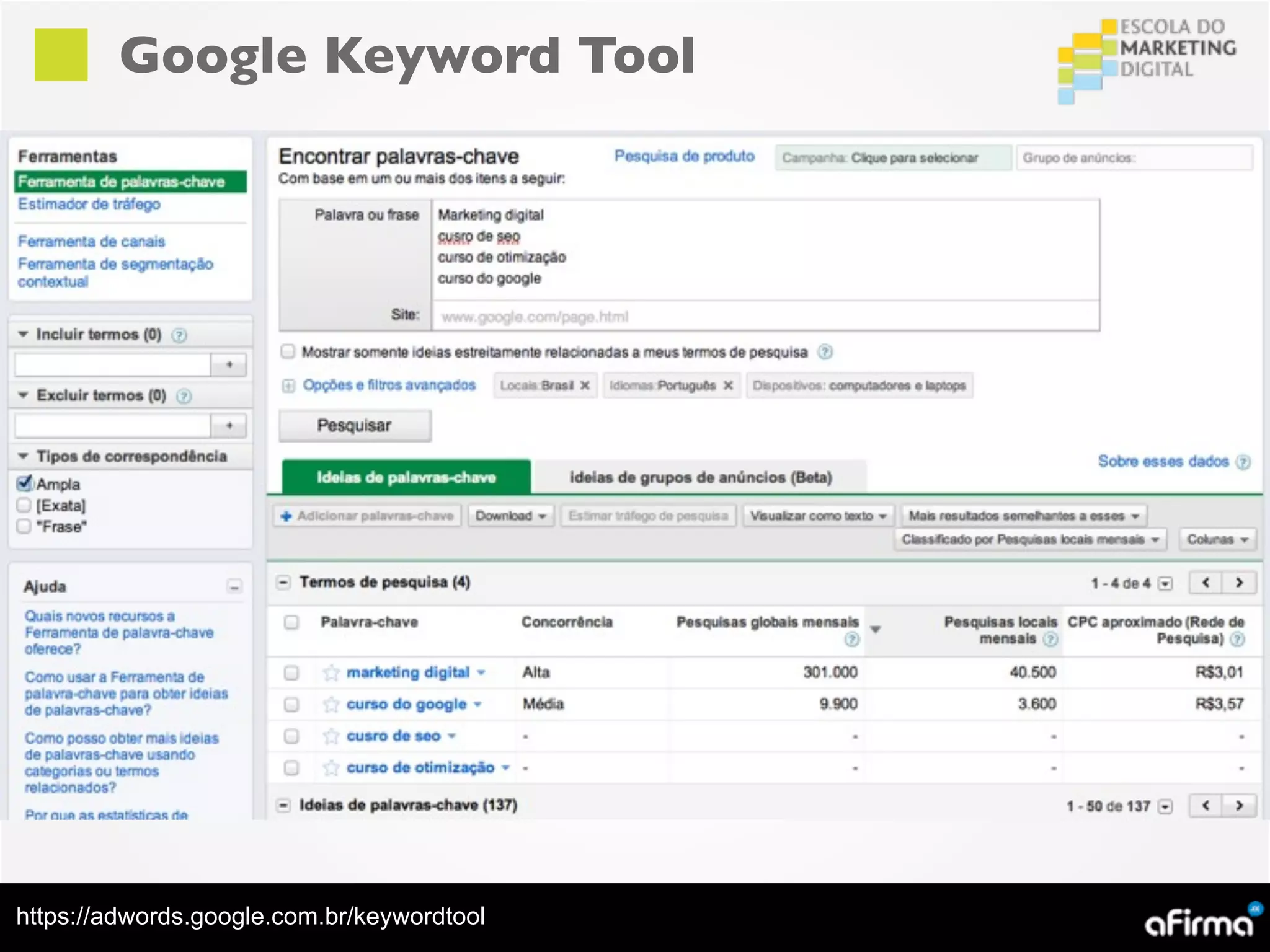This screenshot has height=952, width=1270.
Task: Uncheck the Ampla match type
Action: tap(24, 483)
